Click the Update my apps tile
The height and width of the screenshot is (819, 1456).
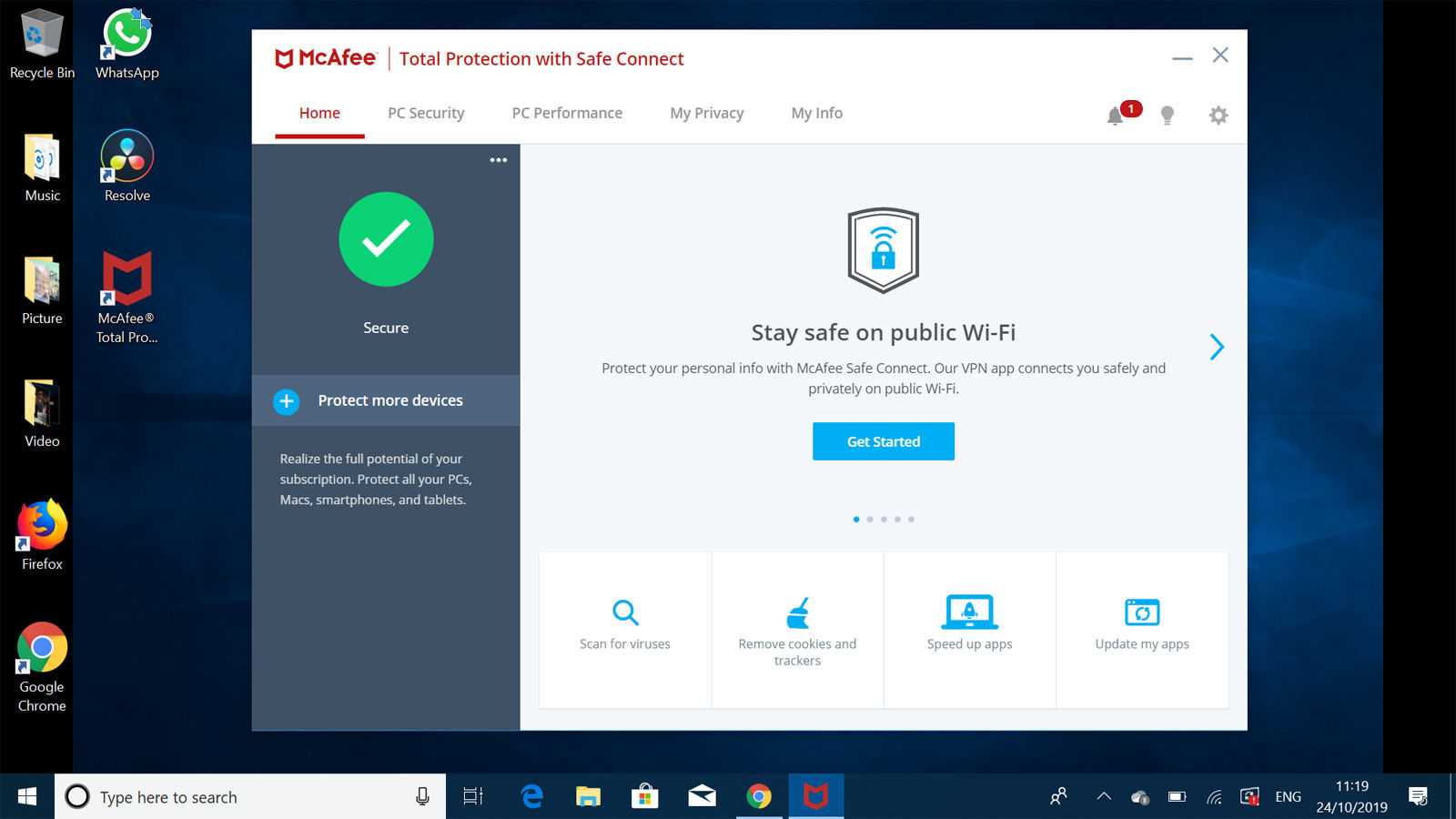pyautogui.click(x=1142, y=628)
